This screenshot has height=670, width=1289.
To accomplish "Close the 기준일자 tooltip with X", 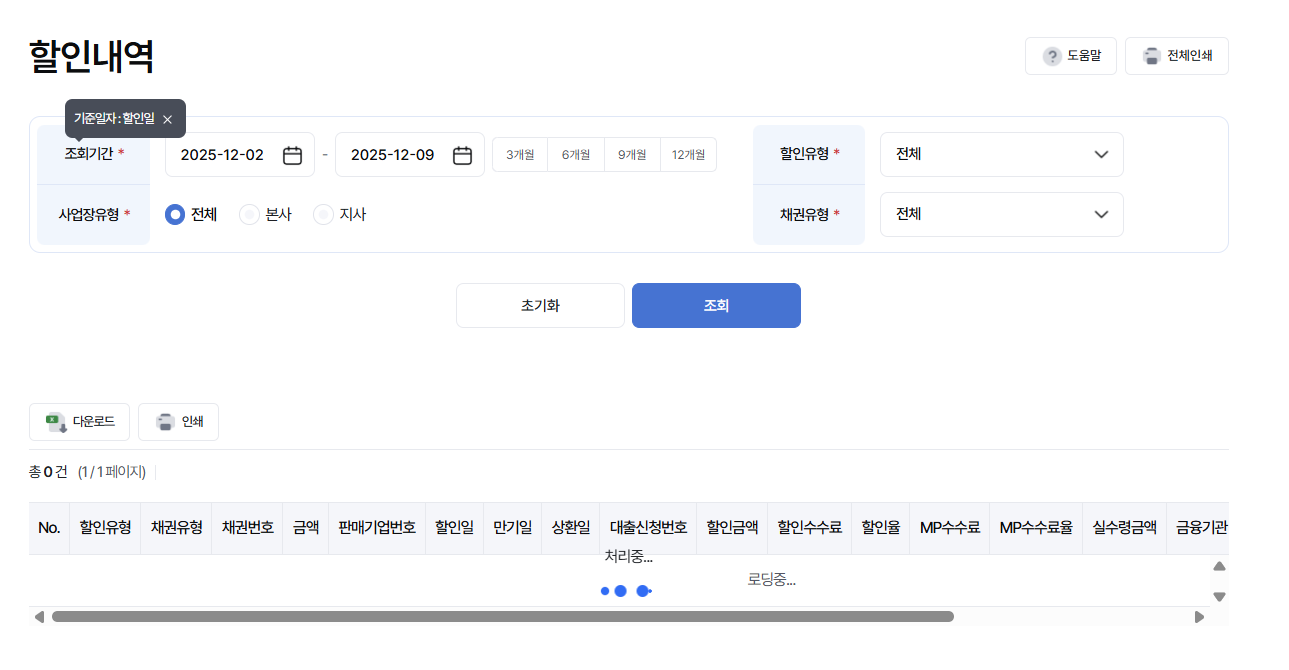I will coord(167,119).
